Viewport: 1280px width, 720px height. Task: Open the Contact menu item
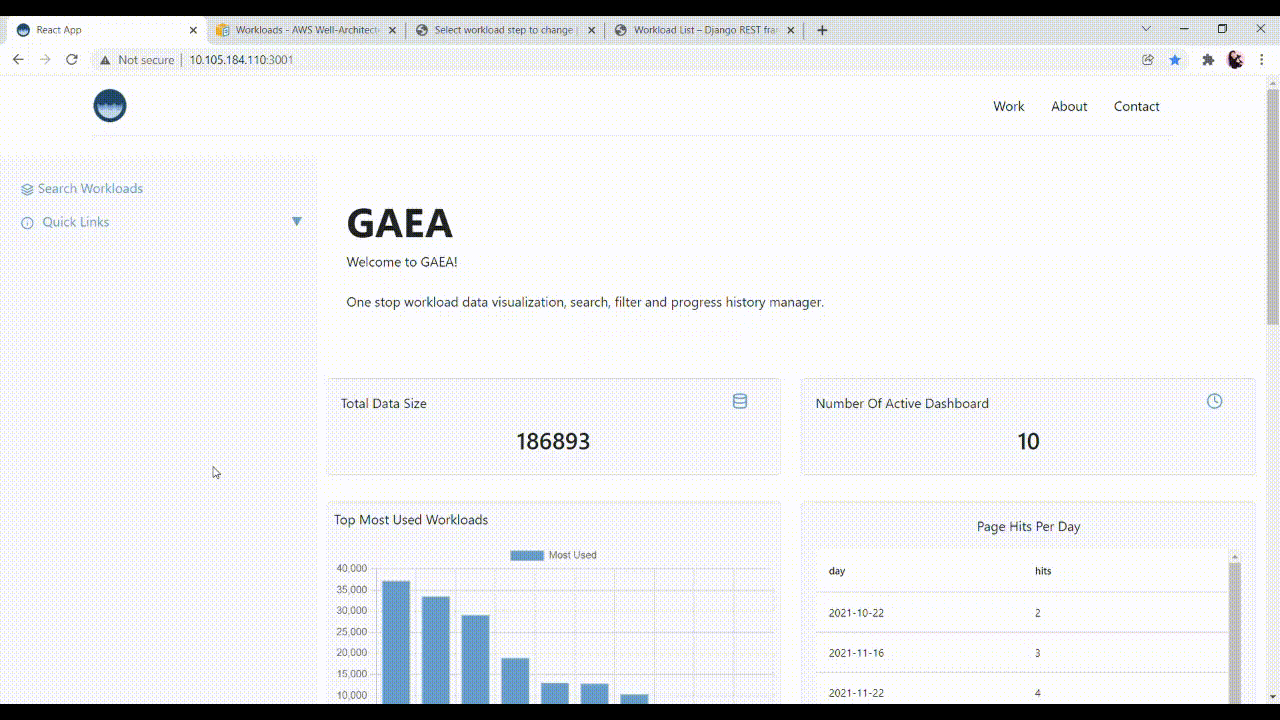[x=1137, y=106]
